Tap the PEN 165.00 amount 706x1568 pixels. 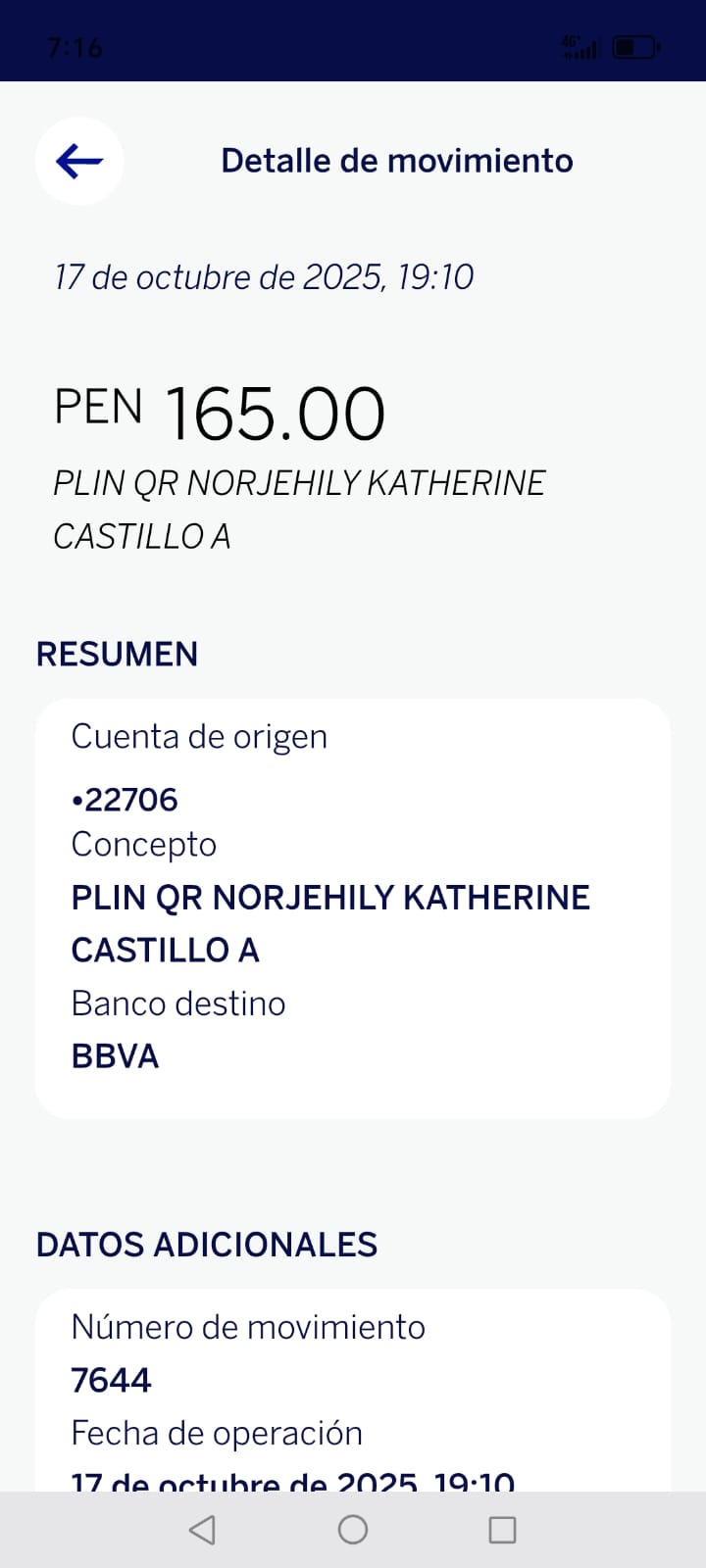click(221, 413)
